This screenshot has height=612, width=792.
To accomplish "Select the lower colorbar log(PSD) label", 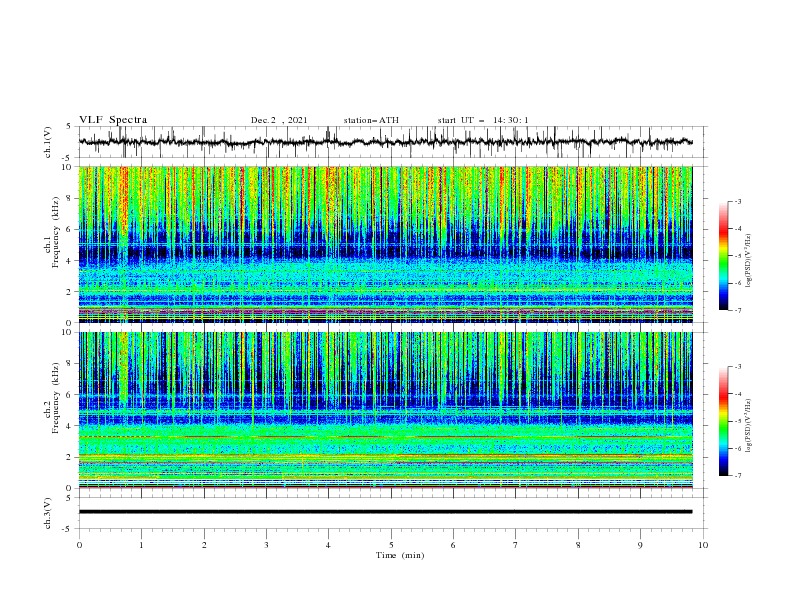I will click(x=748, y=425).
